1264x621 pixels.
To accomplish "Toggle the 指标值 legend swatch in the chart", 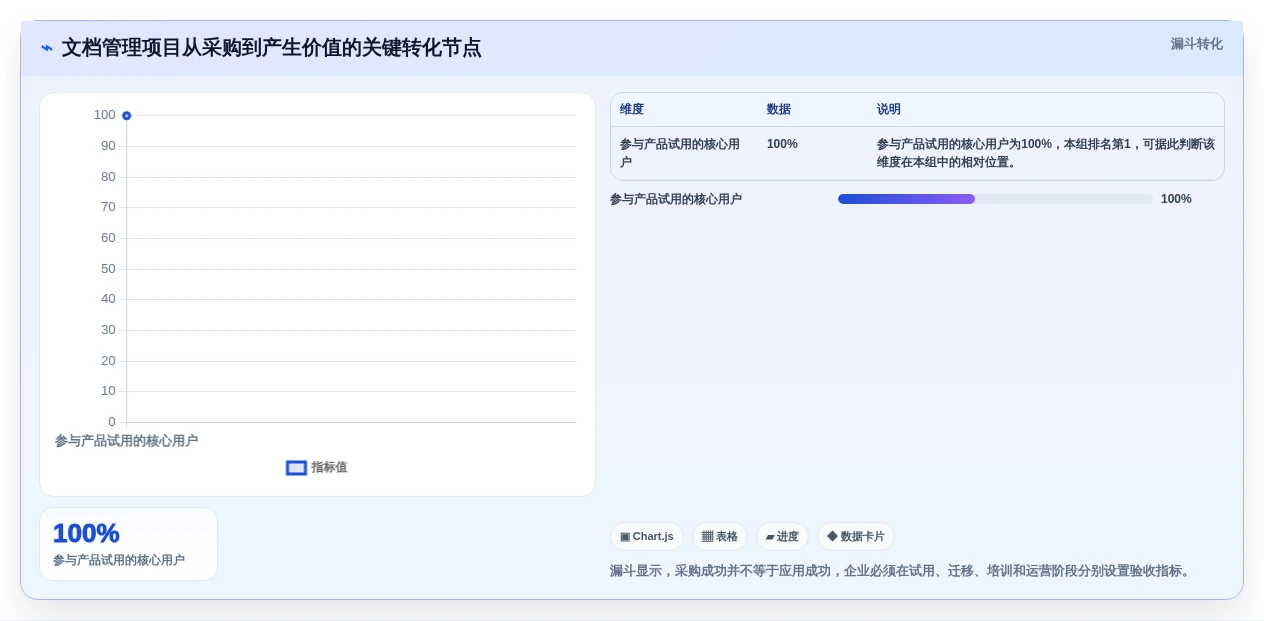I will coord(296,468).
